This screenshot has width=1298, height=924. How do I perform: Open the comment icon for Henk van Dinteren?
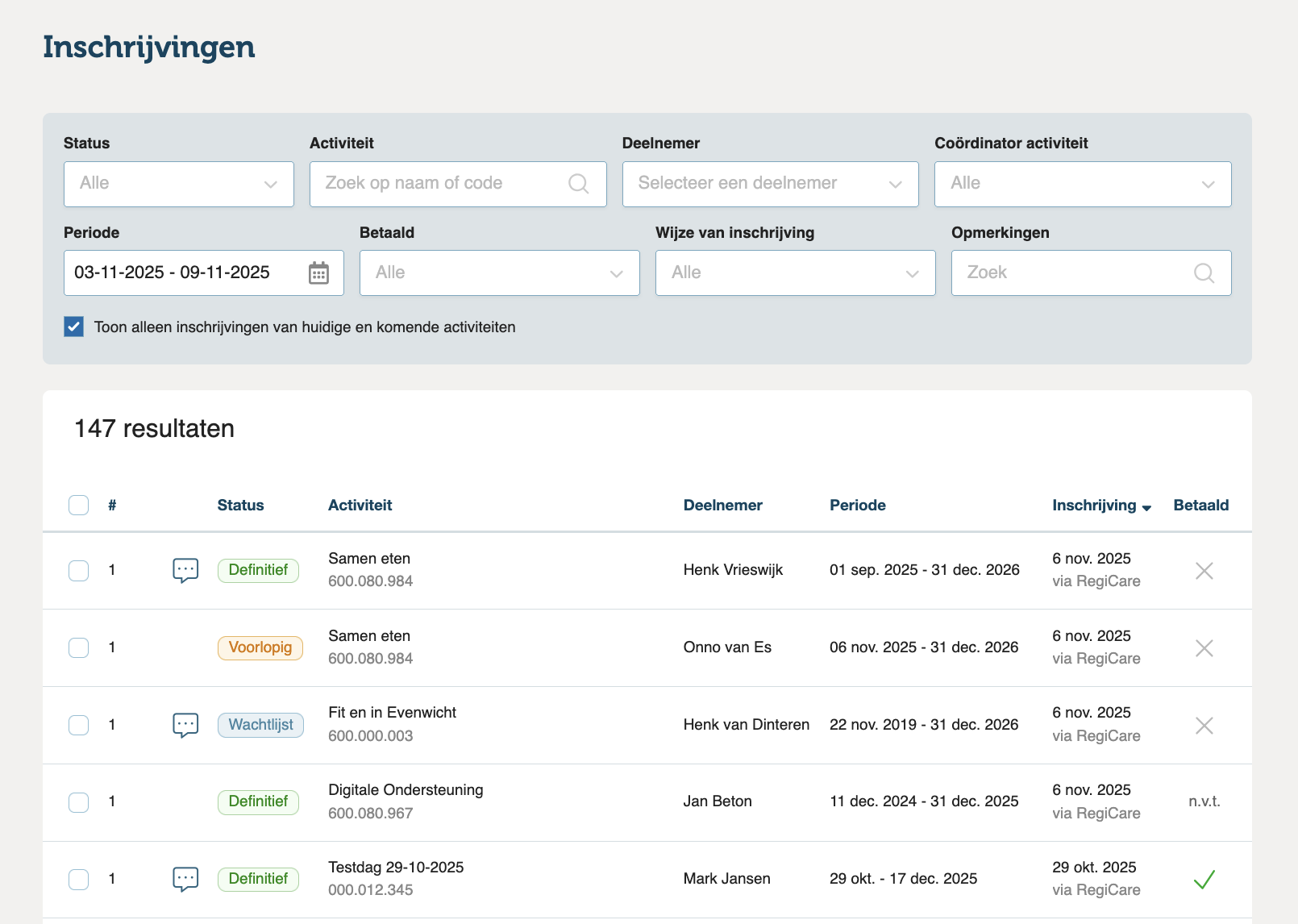(185, 725)
